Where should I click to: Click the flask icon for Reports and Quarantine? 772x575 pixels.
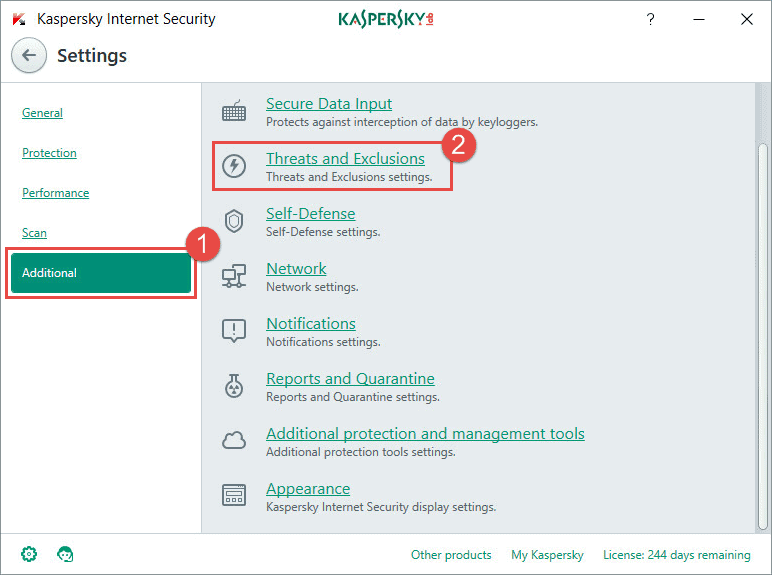(x=234, y=387)
